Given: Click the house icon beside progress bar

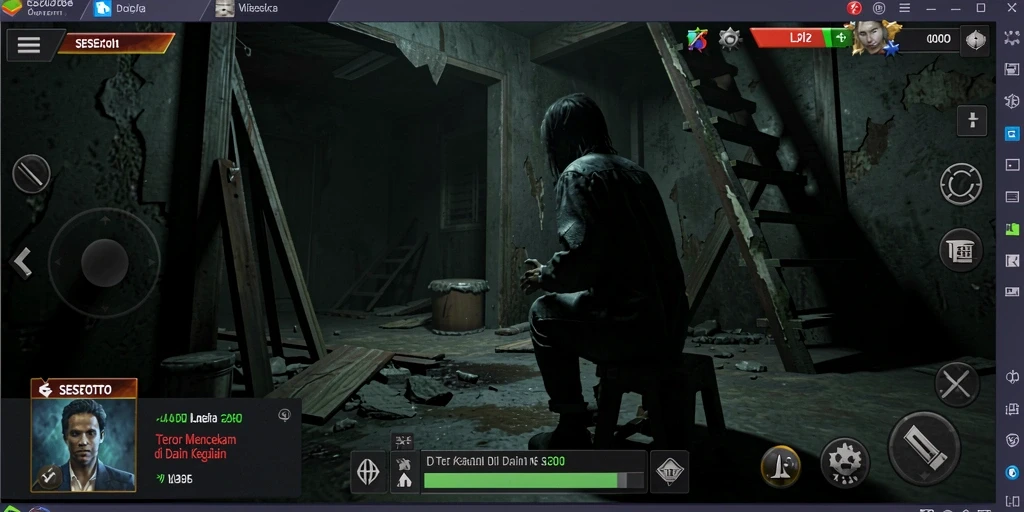Looking at the screenshot, I should click(x=404, y=481).
